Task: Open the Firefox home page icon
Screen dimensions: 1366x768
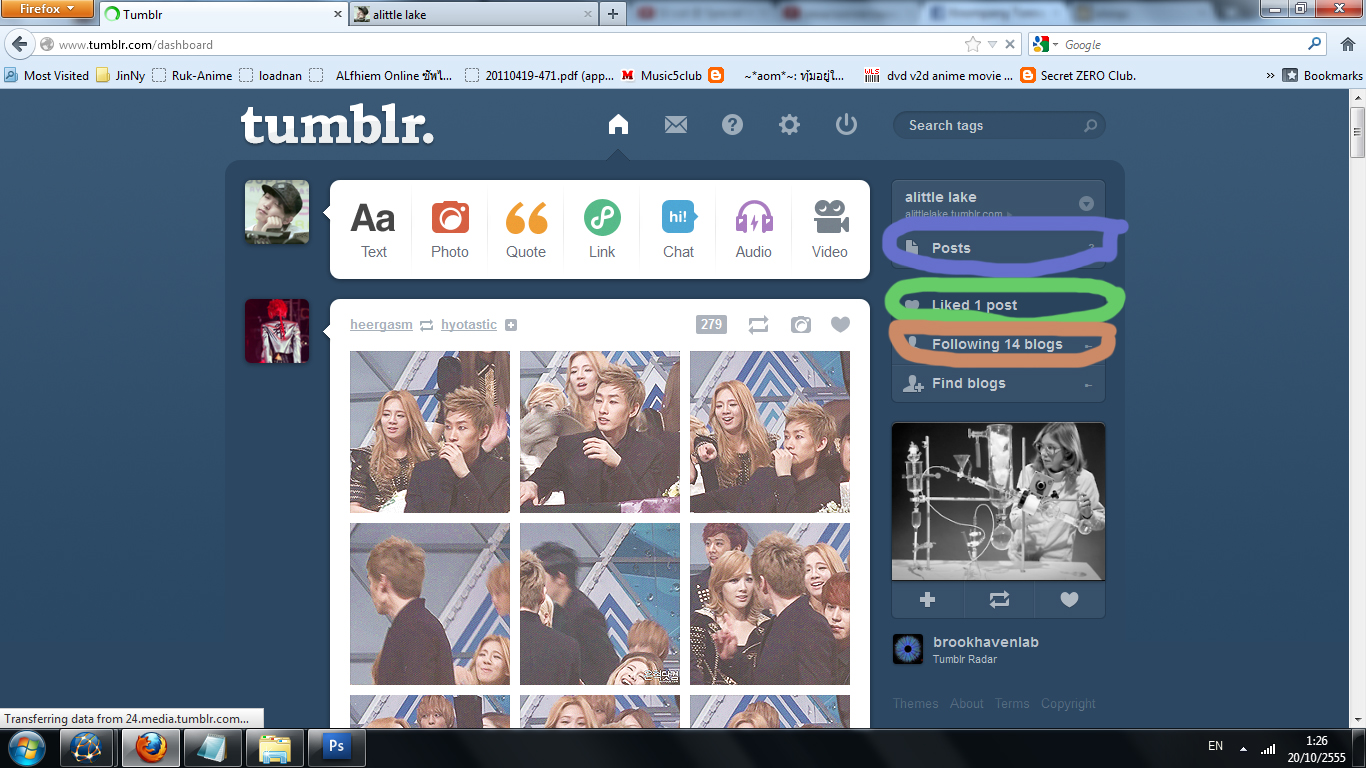Action: coord(1347,44)
